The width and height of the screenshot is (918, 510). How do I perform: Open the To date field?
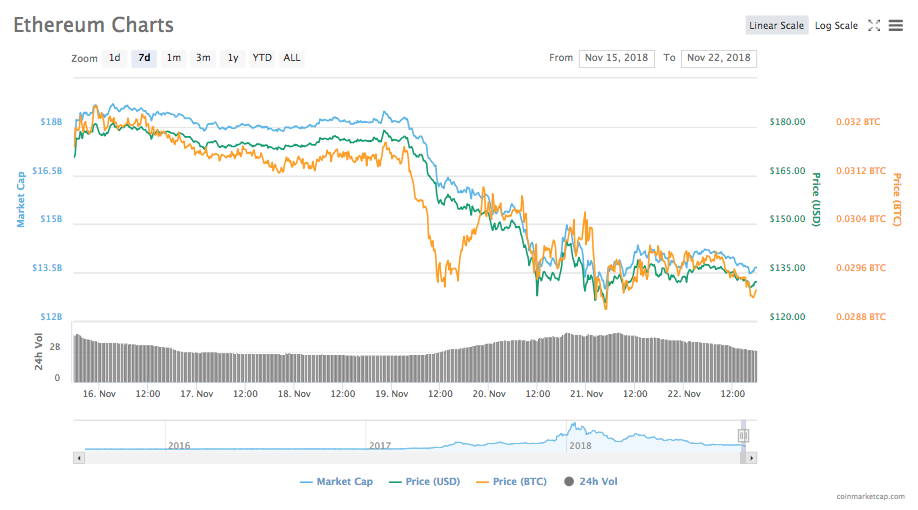tap(718, 58)
